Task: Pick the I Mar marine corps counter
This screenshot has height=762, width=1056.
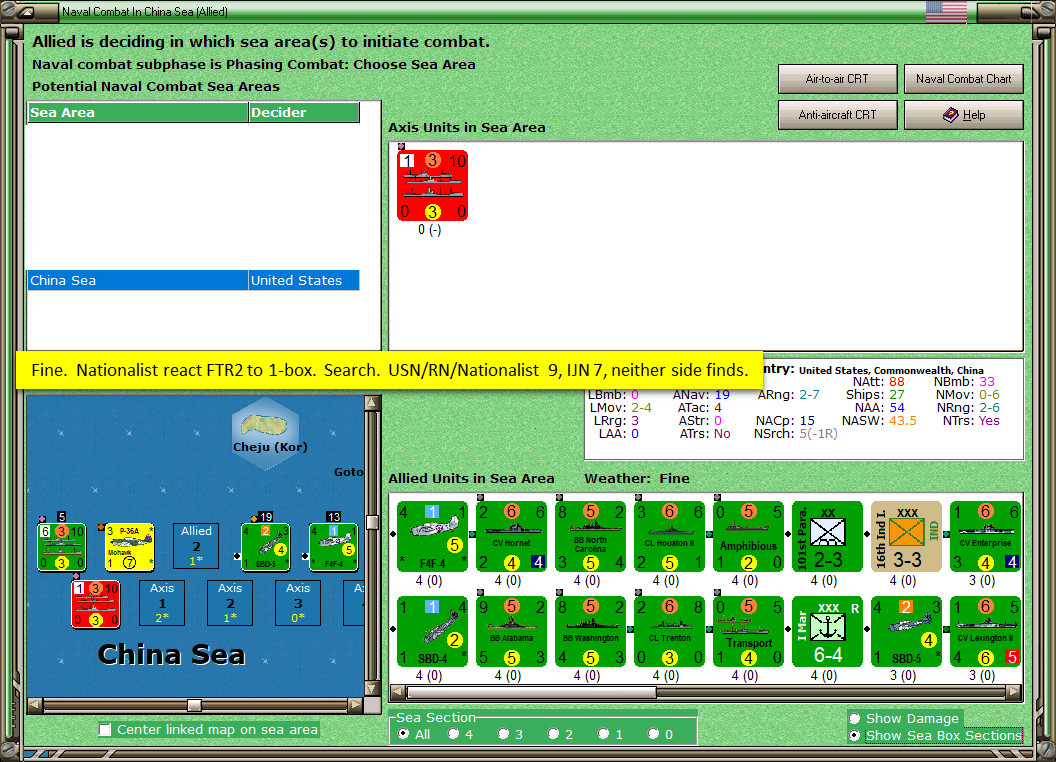Action: coord(828,631)
